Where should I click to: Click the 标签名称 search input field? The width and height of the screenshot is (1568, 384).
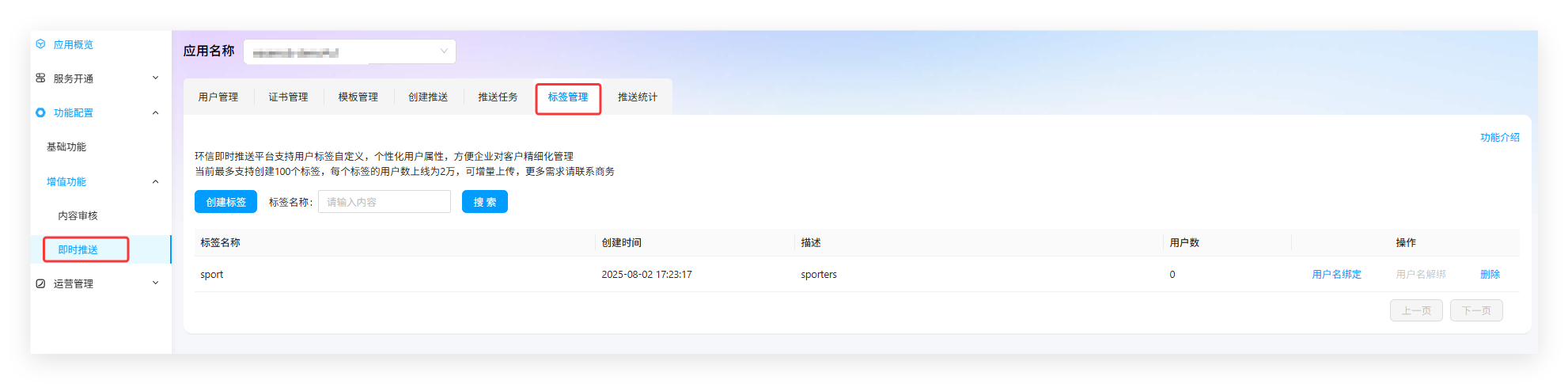(x=384, y=202)
